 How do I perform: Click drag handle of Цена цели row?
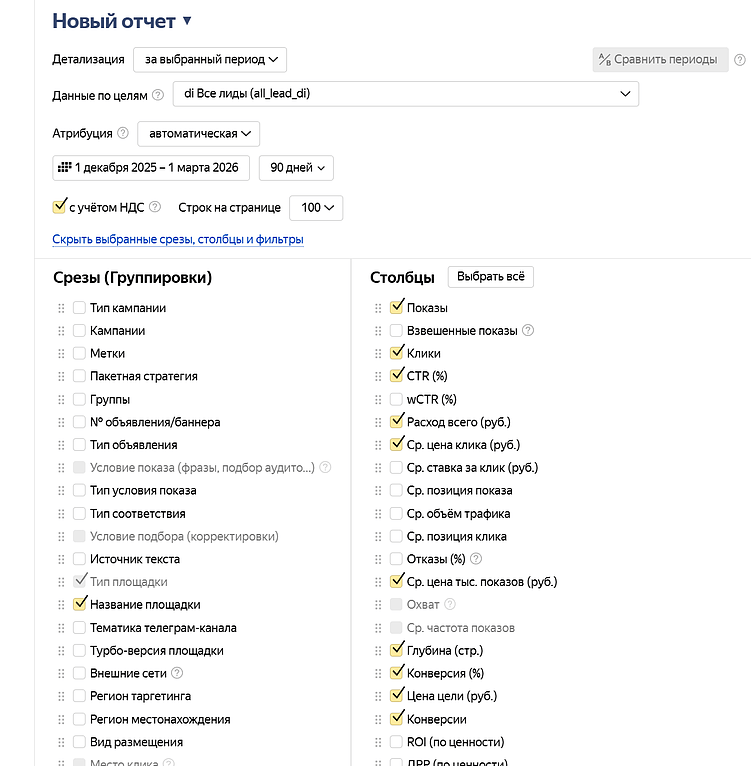[x=378, y=696]
